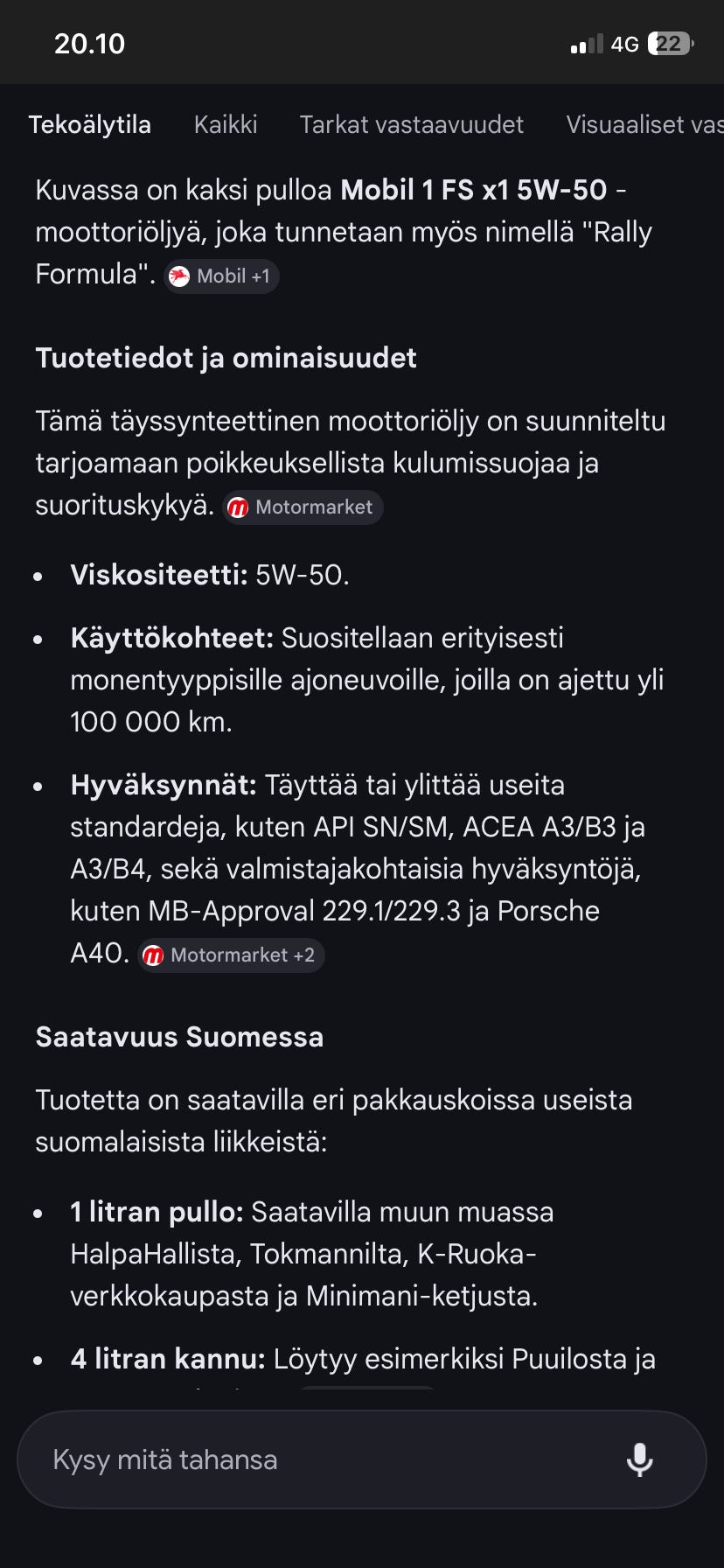Select the Tekoälytila tab
This screenshot has width=724, height=1568.
[x=91, y=124]
